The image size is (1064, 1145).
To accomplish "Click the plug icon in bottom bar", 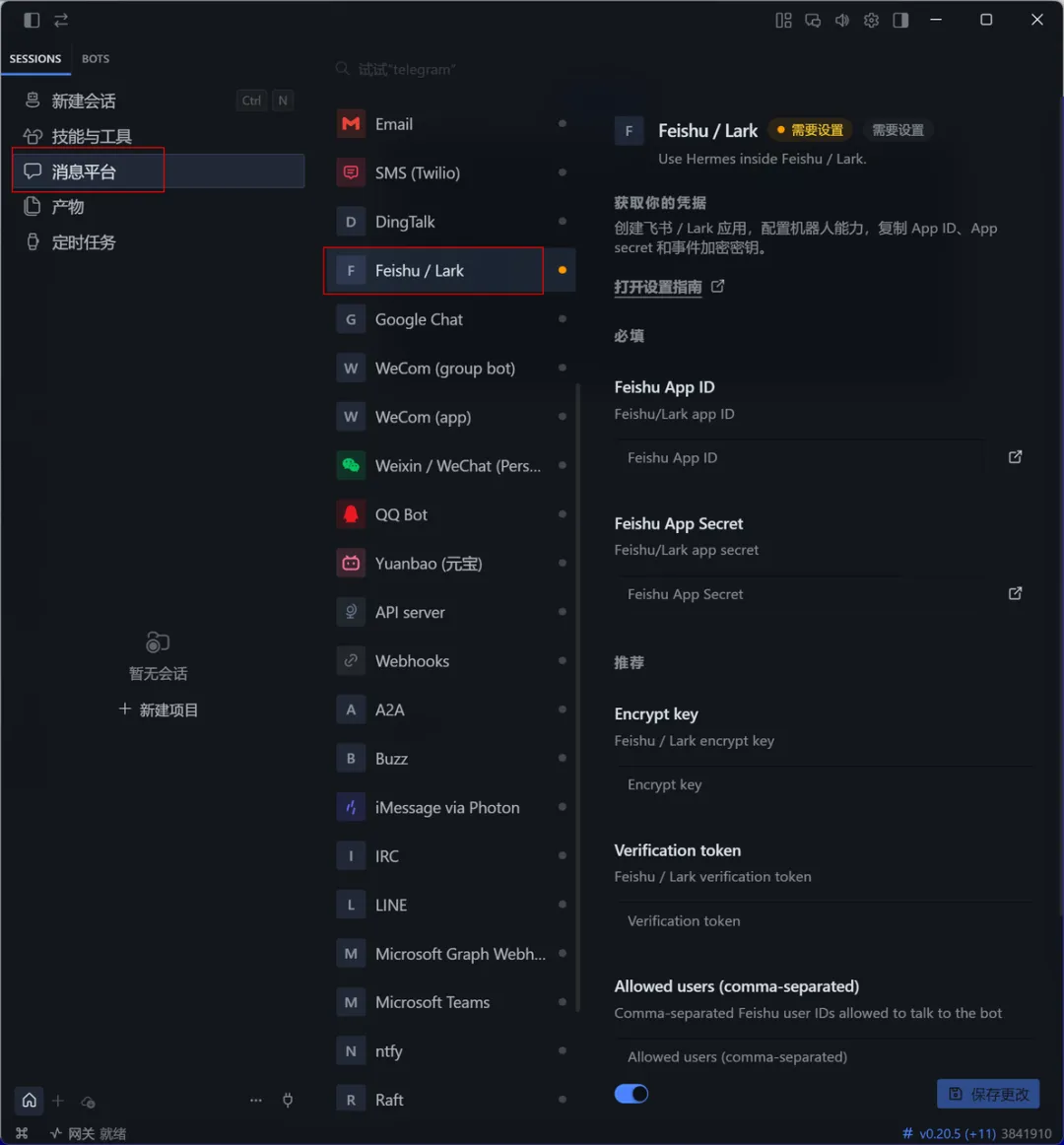I will tap(288, 1100).
